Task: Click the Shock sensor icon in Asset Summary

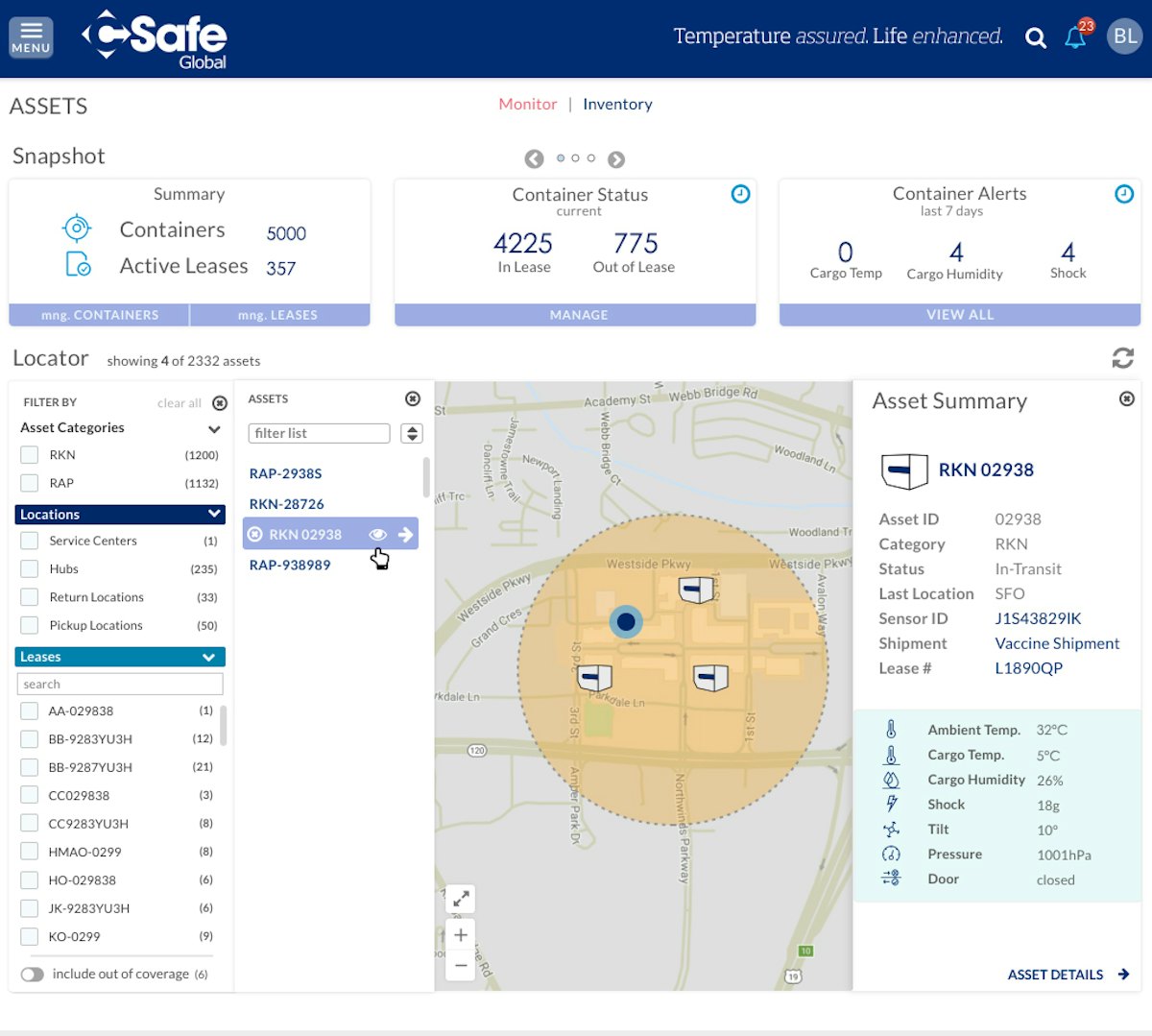Action: (894, 804)
